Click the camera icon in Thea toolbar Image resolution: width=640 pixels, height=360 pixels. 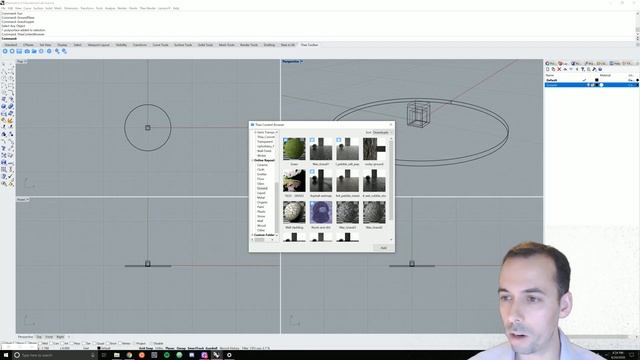[27, 51]
